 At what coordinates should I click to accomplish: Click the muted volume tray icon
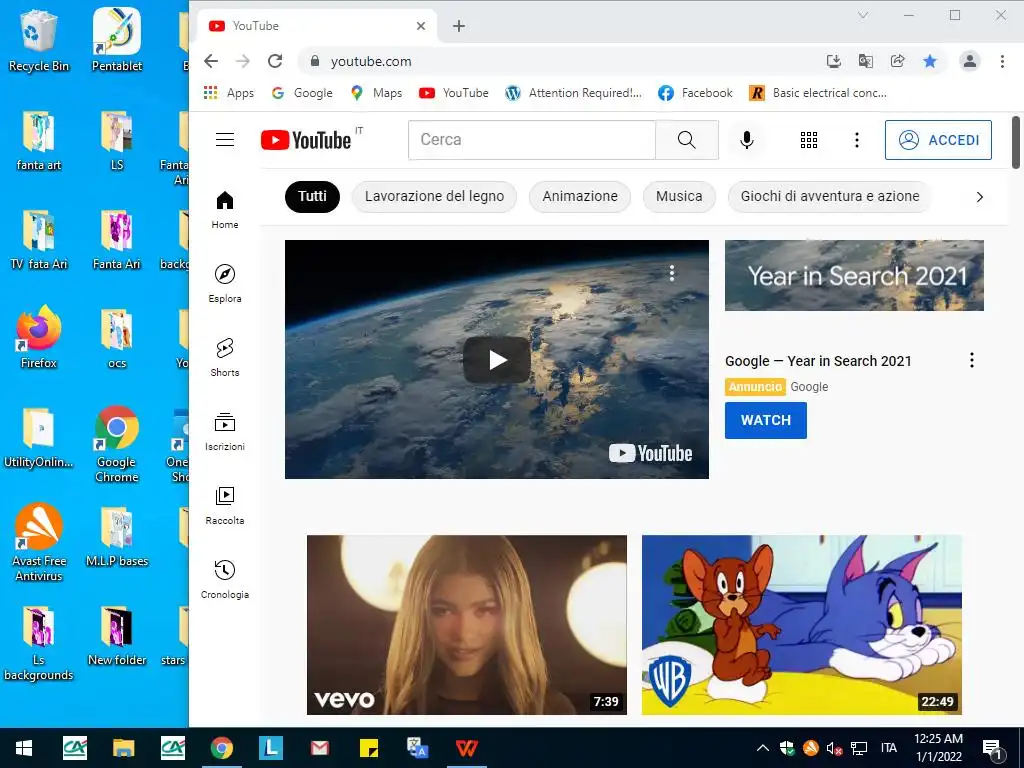834,748
